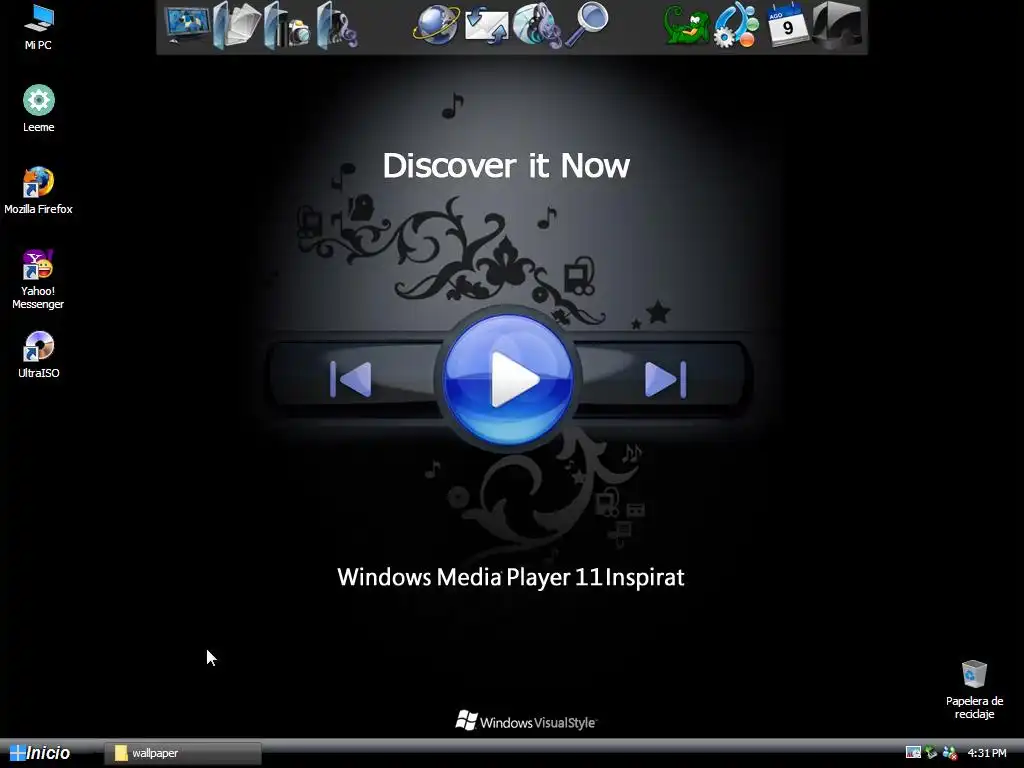1024x768 pixels.
Task: Launch Mozilla Firefox from the desktop
Action: pos(39,191)
